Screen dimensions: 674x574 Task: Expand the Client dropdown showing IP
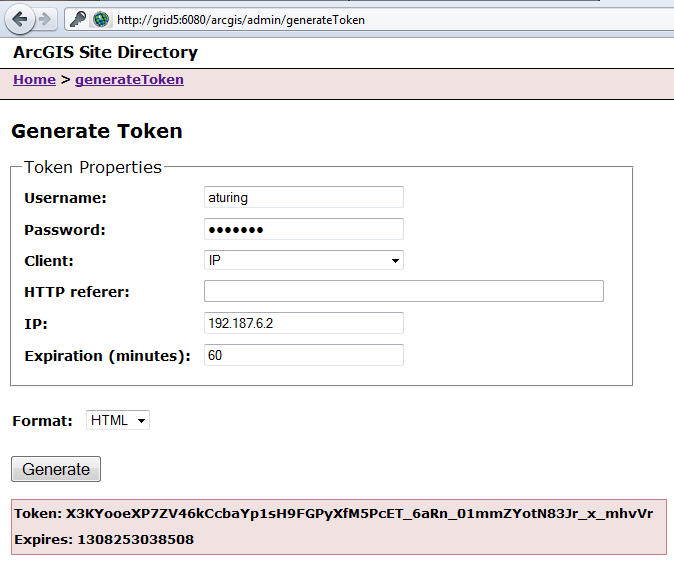[x=303, y=261]
